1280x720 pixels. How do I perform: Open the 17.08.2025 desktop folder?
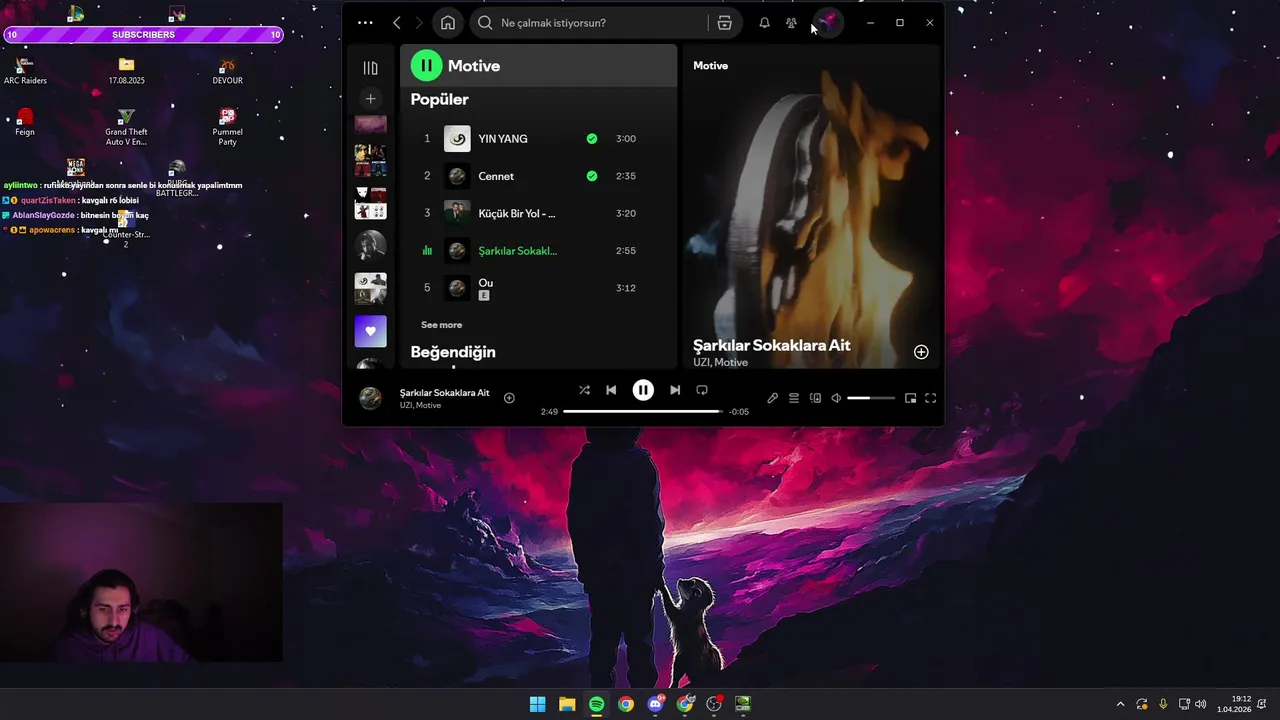pos(126,71)
